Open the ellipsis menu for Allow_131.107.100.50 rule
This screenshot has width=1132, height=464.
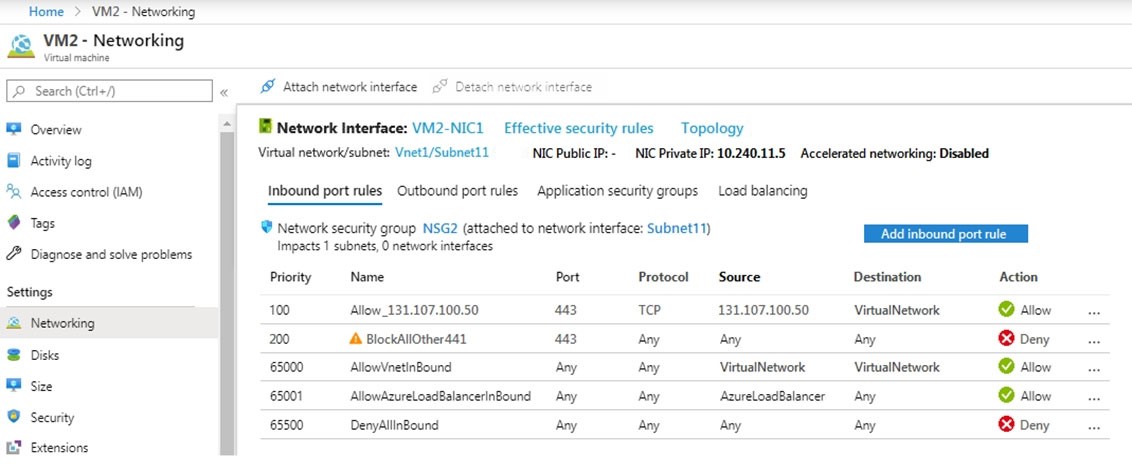[1094, 311]
